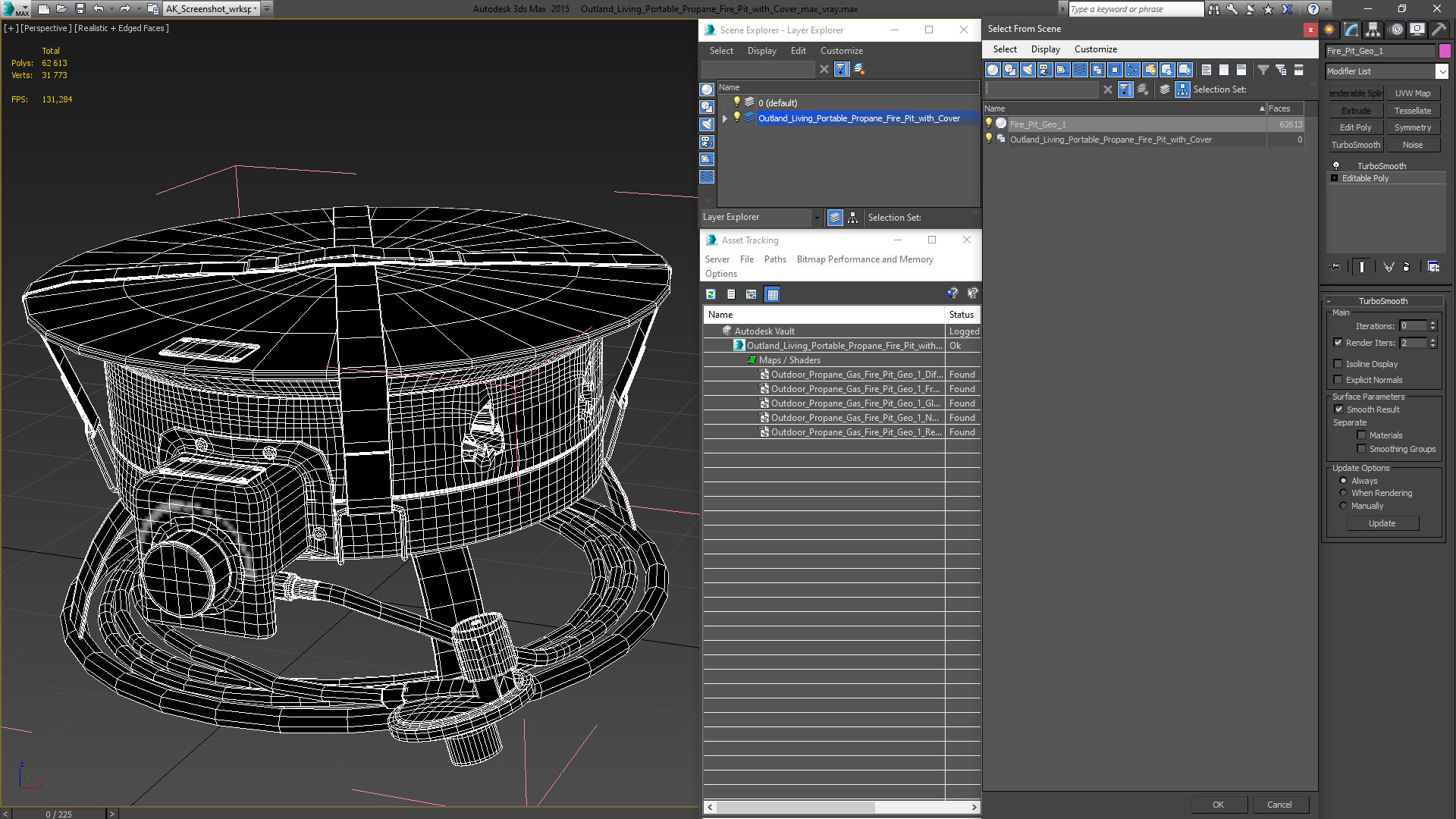The width and height of the screenshot is (1456, 819).
Task: Click Select All icon in Select From Scene
Action: (x=1207, y=70)
